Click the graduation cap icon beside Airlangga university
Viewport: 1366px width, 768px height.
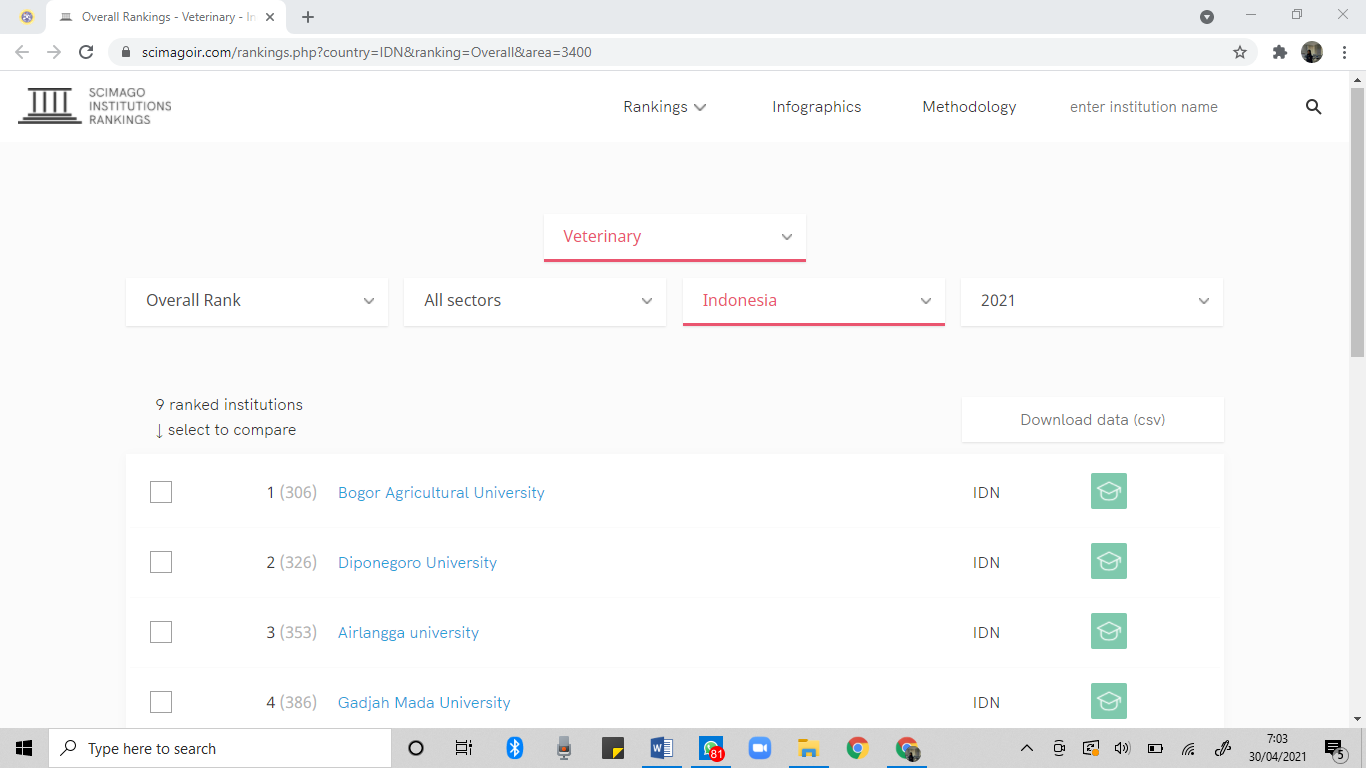pos(1108,631)
